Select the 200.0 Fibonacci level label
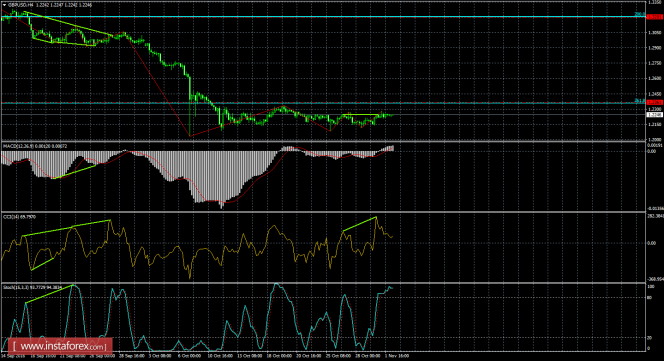664x361 pixels. point(640,14)
